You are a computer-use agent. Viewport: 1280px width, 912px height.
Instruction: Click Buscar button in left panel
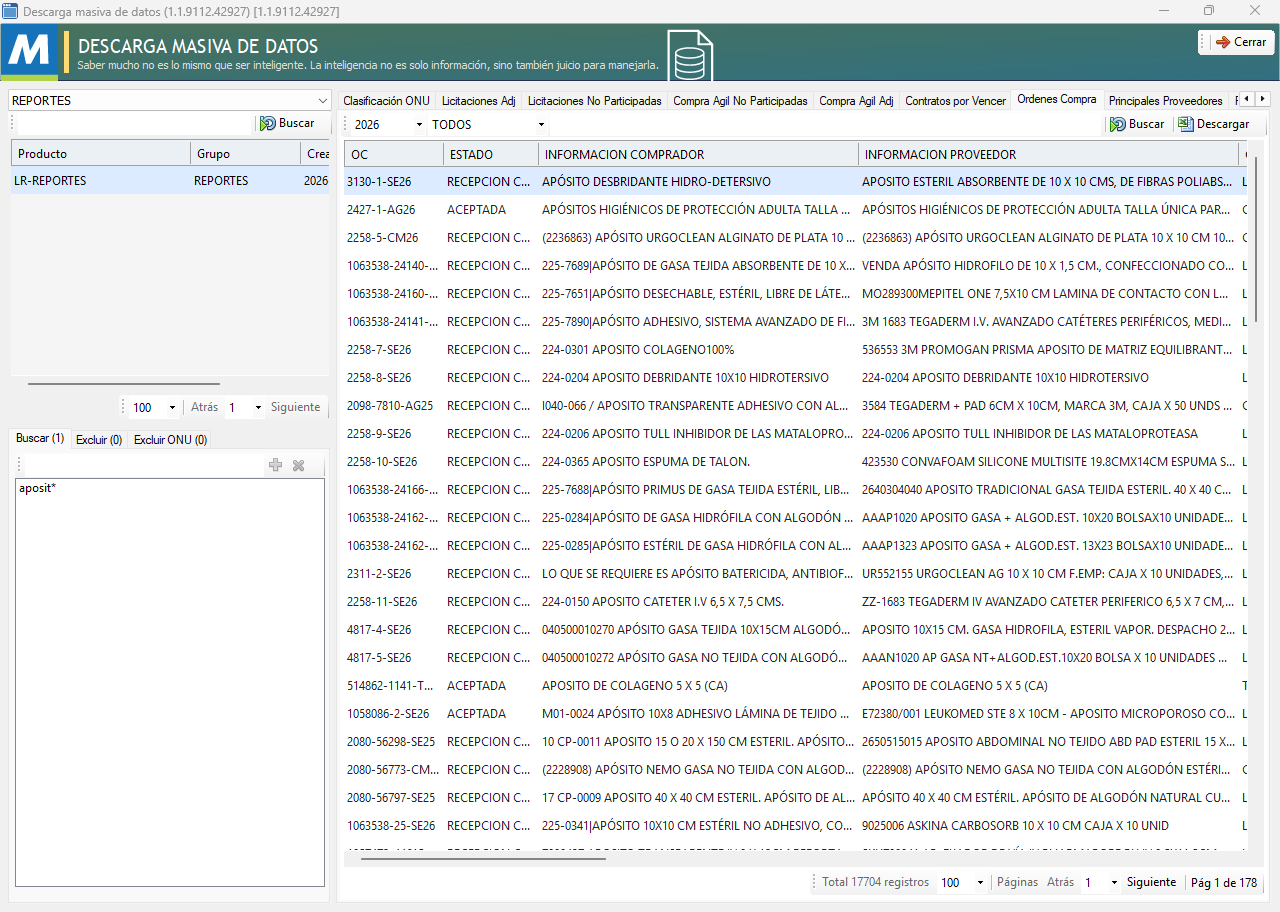[x=287, y=123]
